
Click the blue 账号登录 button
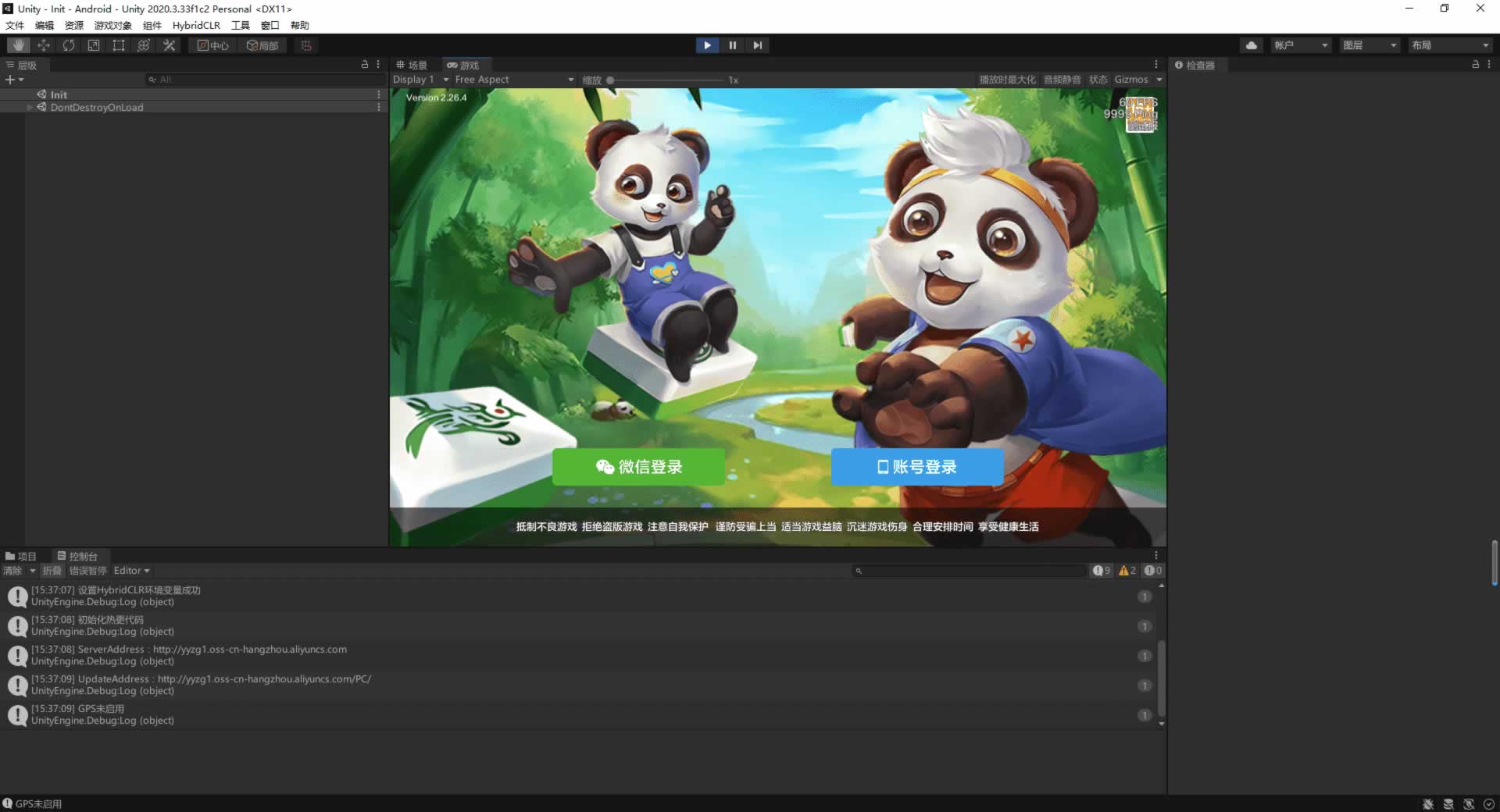coord(917,467)
